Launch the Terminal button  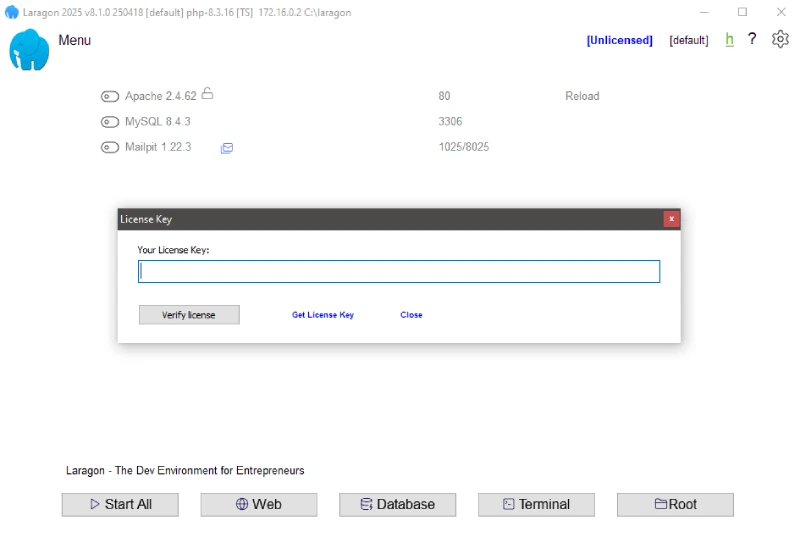click(x=536, y=505)
